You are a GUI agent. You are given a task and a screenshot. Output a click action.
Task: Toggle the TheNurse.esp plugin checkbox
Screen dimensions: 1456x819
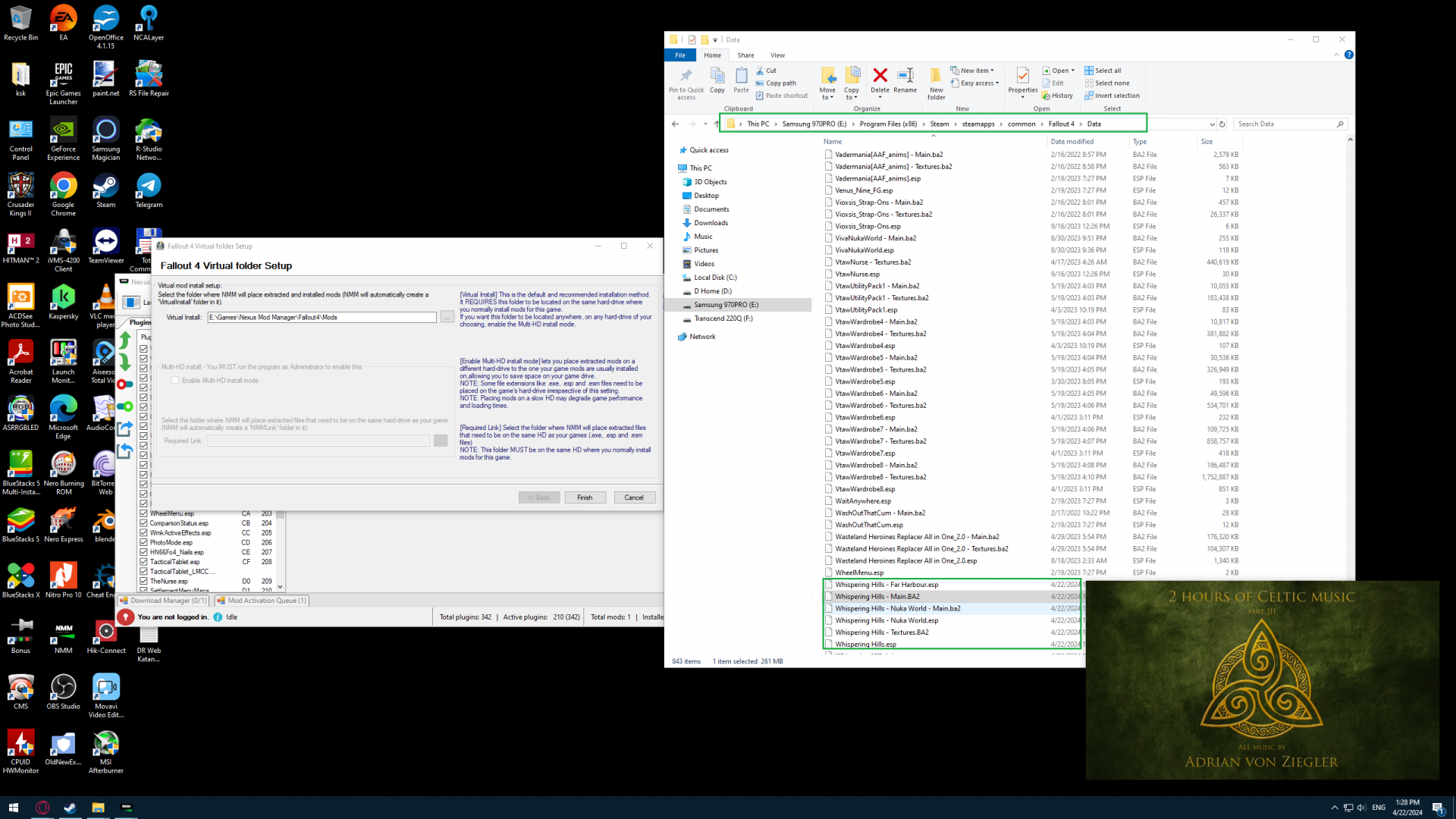point(143,582)
